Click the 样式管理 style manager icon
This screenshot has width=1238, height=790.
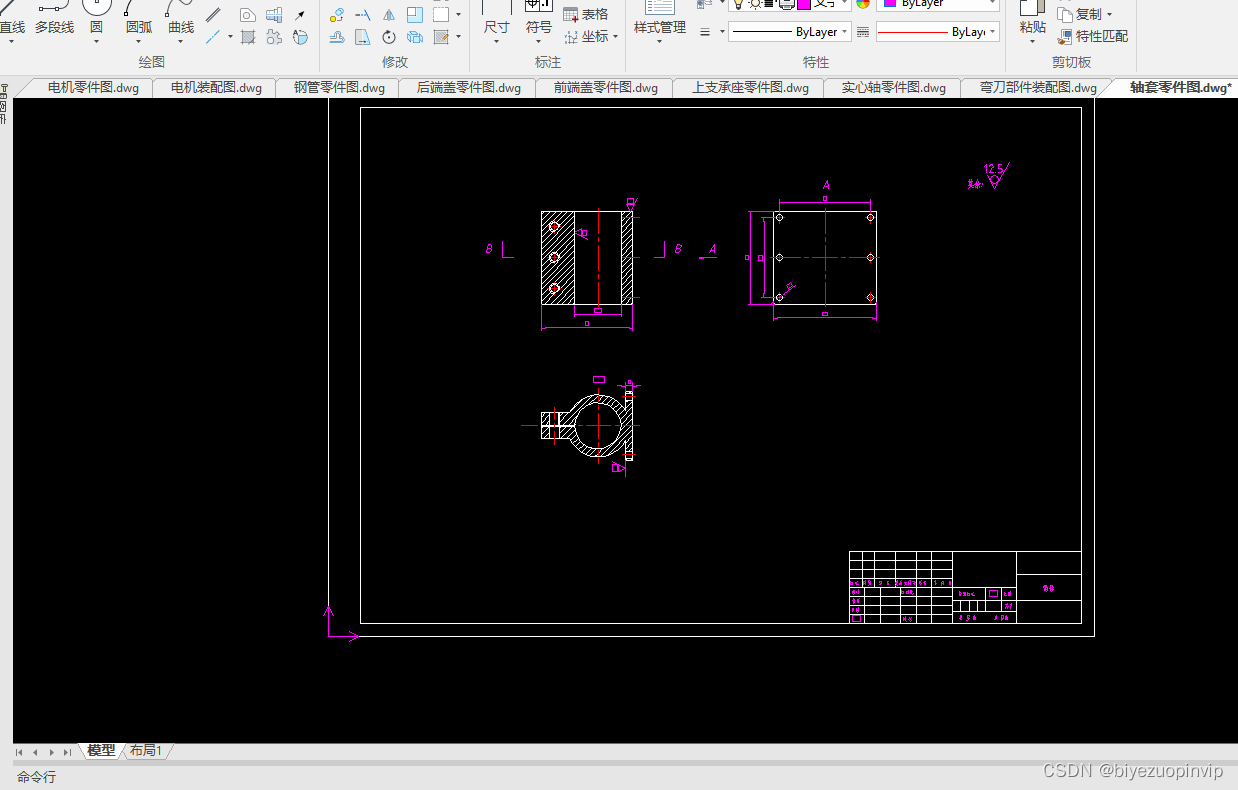pyautogui.click(x=660, y=18)
